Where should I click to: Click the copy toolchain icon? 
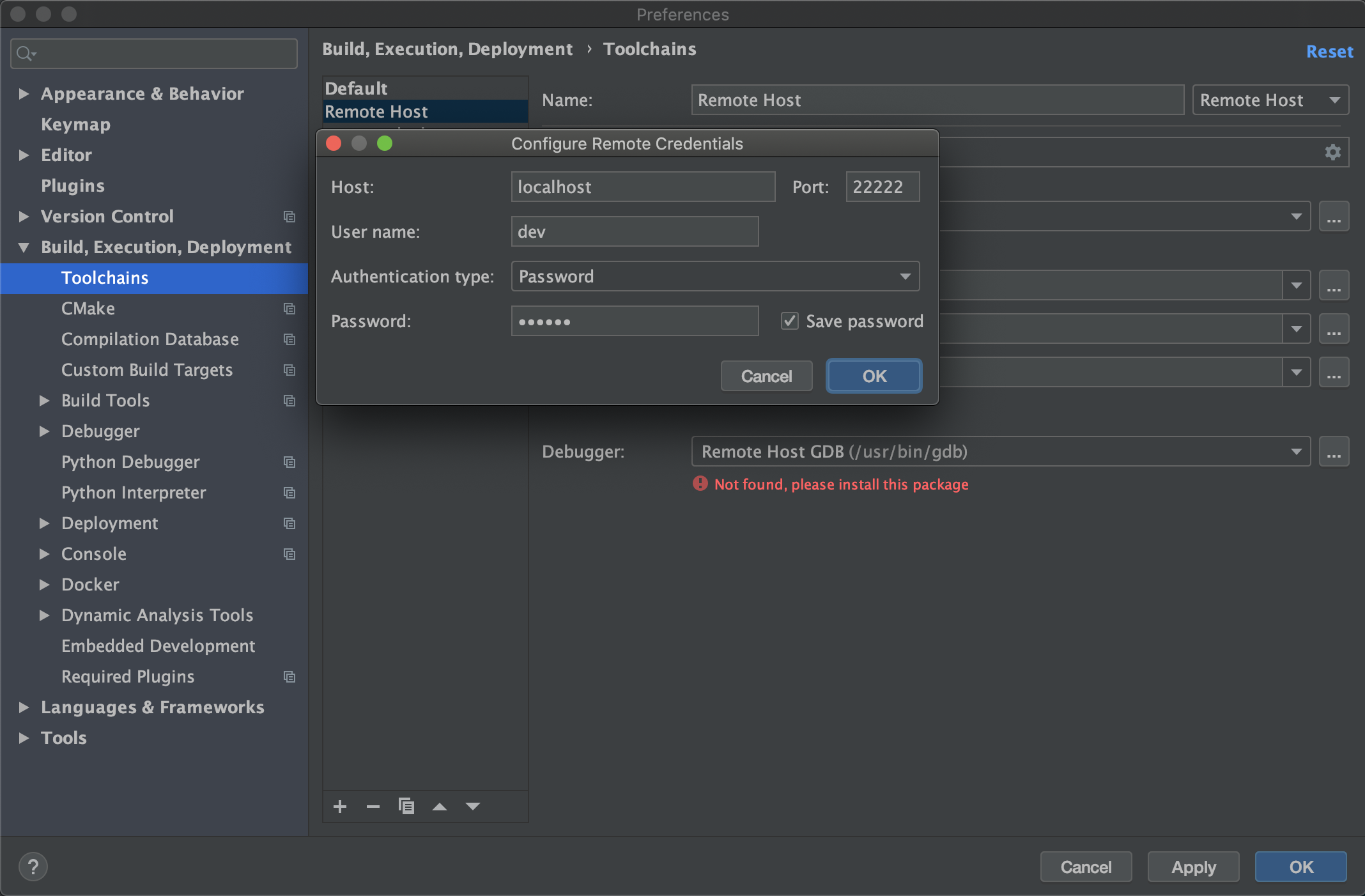(406, 807)
